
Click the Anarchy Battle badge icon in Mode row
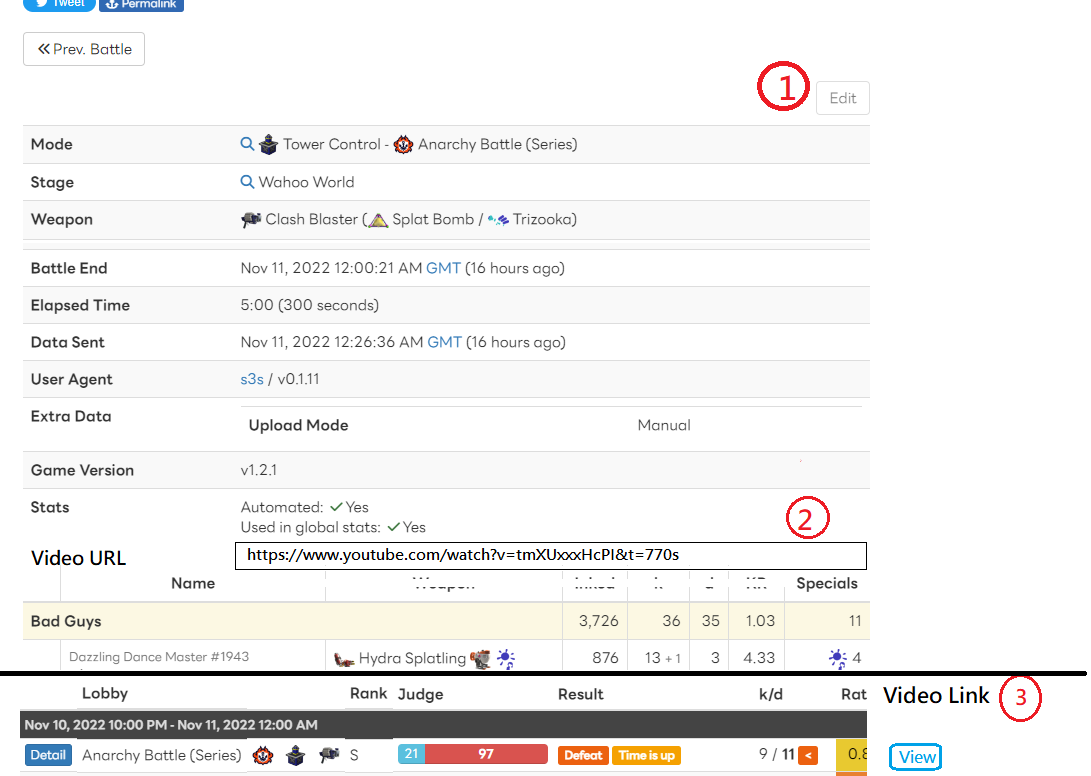coord(403,144)
